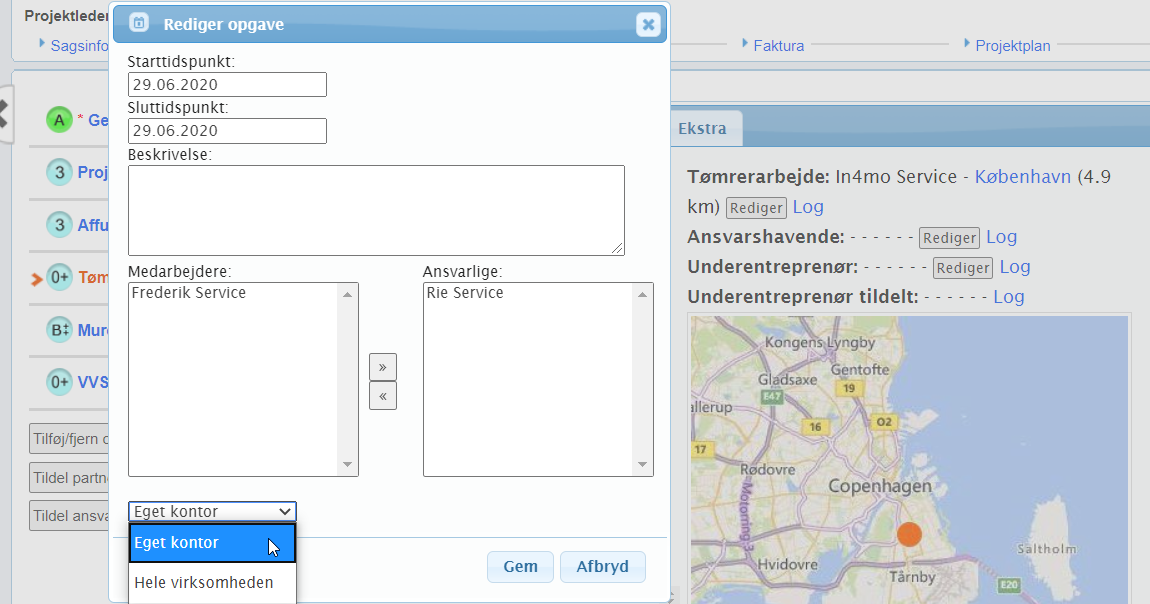The width and height of the screenshot is (1150, 604).
Task: Open the Projektplan section
Action: pos(1012,45)
